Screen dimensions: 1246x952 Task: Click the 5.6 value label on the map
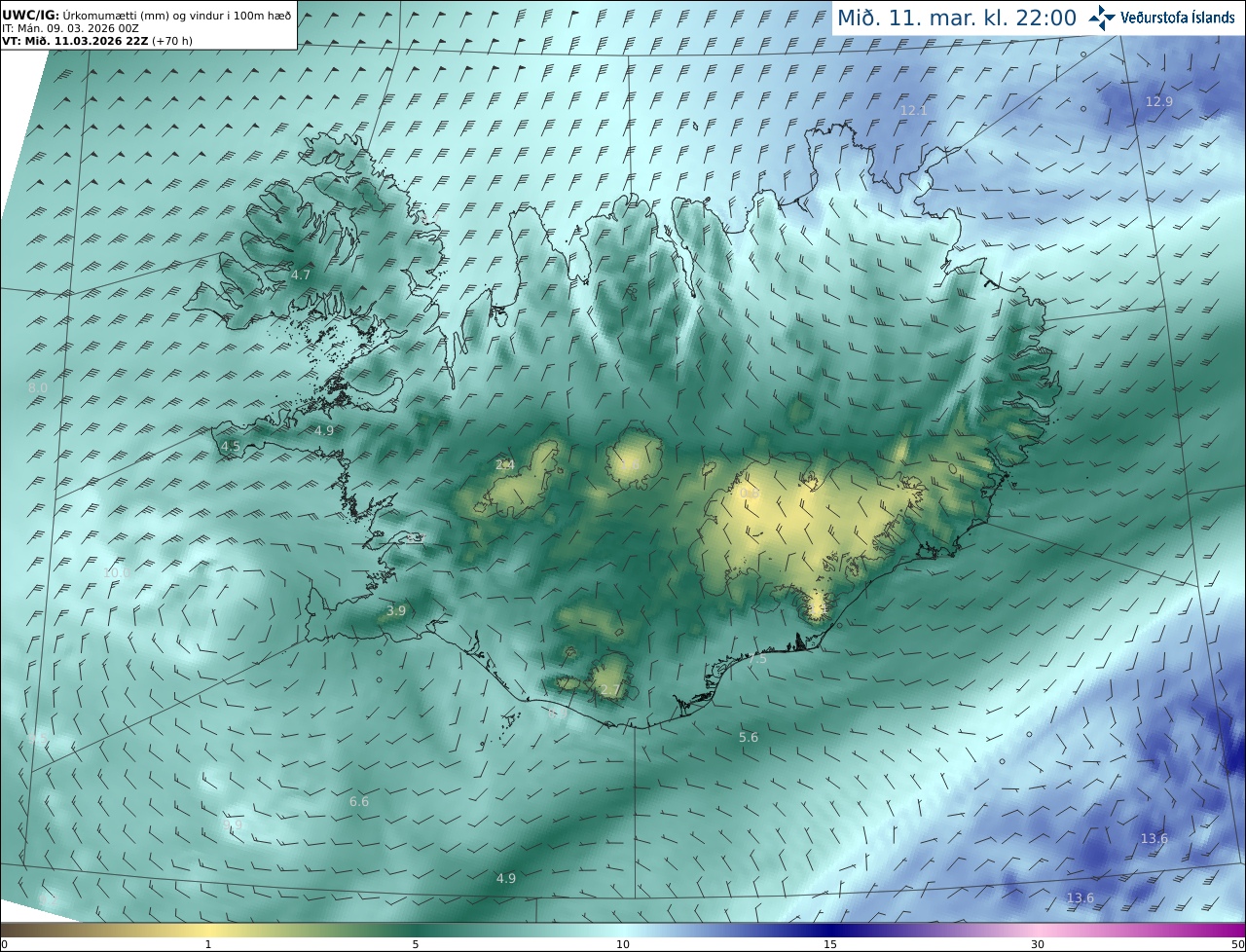pyautogui.click(x=749, y=738)
